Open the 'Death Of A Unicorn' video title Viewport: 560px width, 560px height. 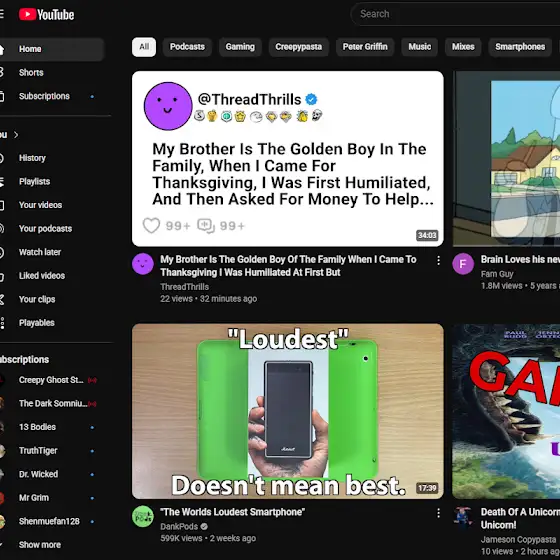click(x=520, y=518)
